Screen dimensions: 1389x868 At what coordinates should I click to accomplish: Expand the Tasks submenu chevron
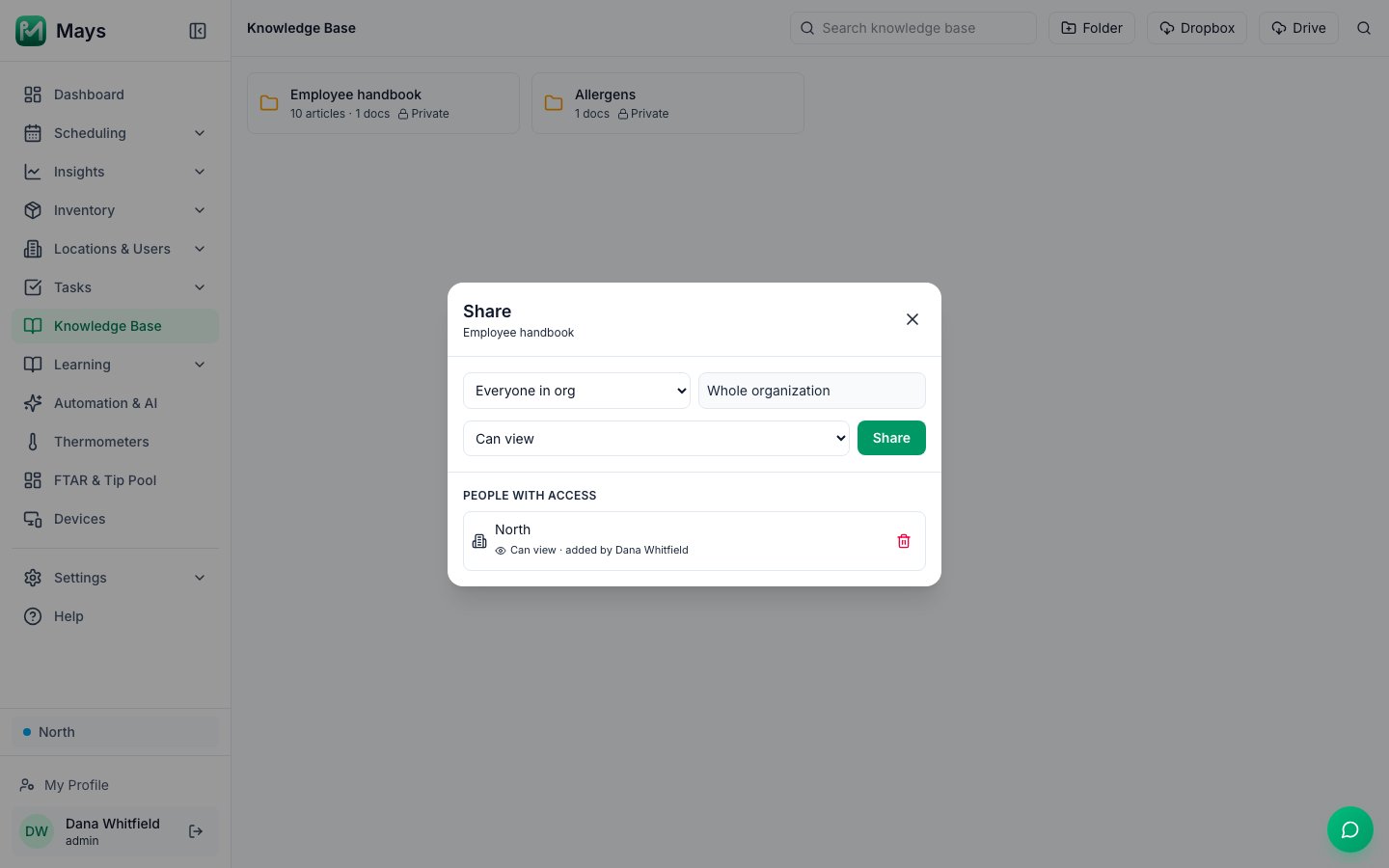point(200,287)
